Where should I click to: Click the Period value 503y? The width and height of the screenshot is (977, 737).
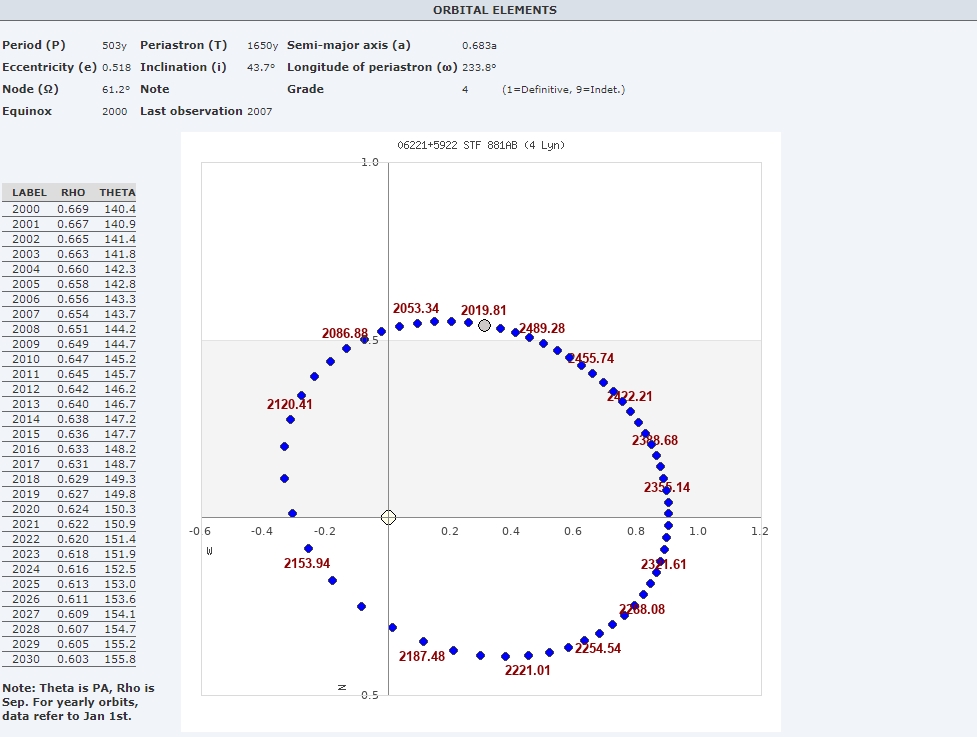pos(112,45)
